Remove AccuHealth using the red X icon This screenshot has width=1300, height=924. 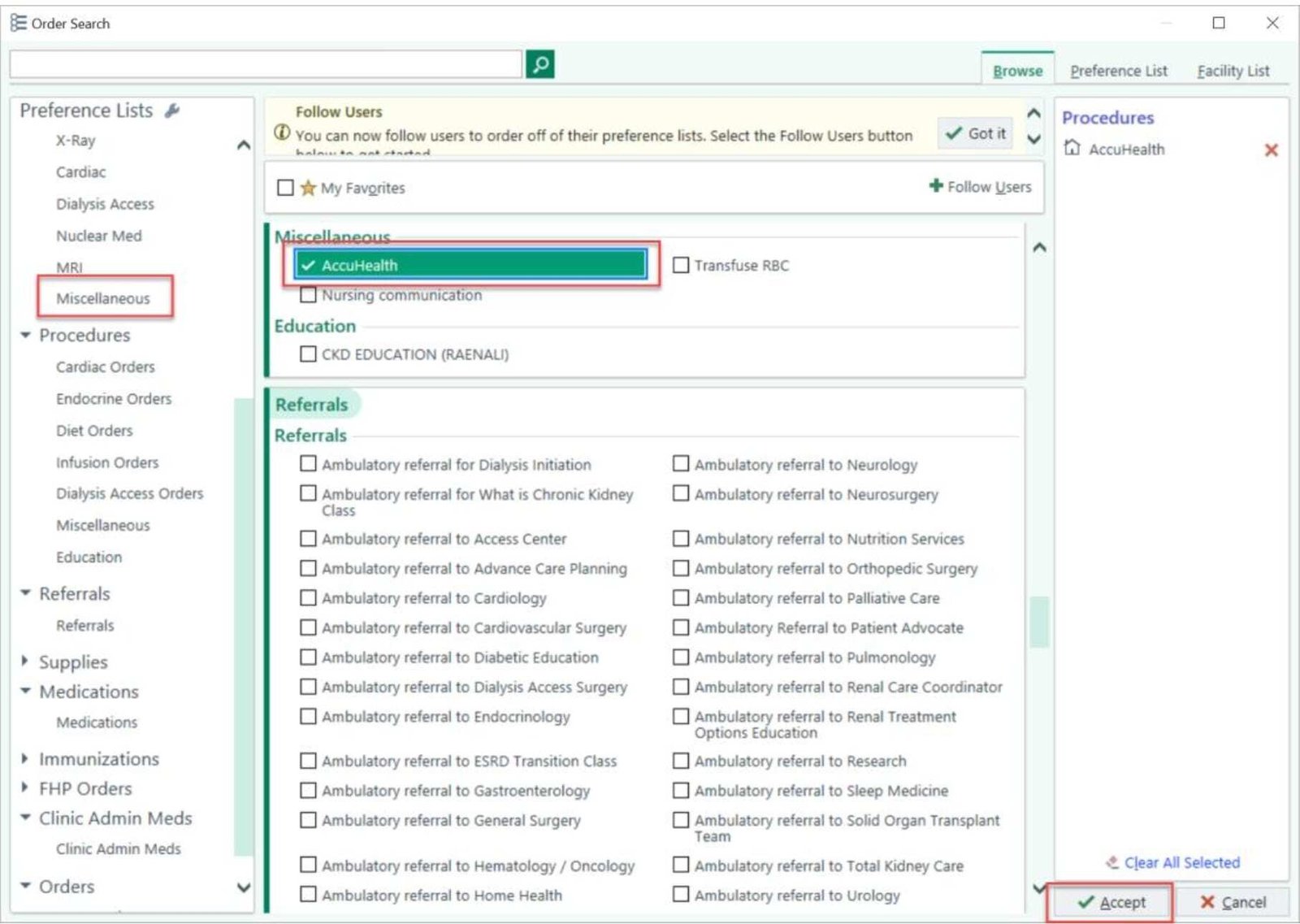pyautogui.click(x=1270, y=150)
